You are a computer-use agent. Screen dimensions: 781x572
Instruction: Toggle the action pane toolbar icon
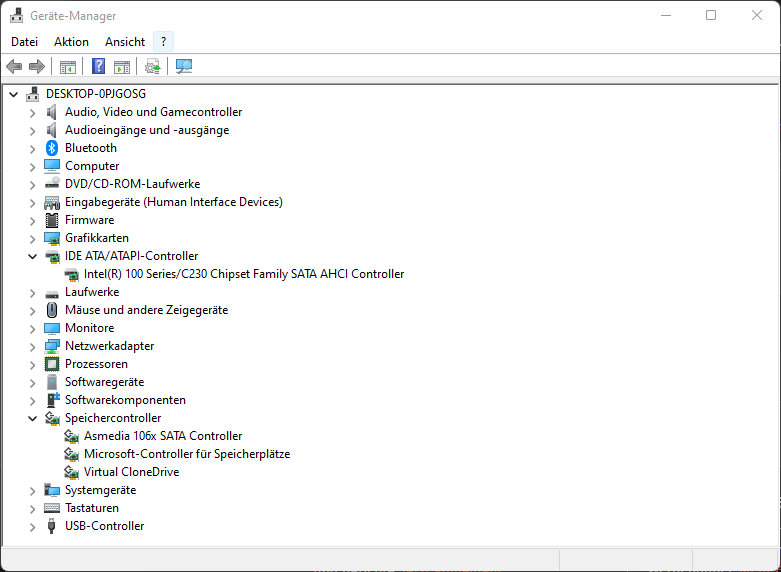[x=122, y=66]
